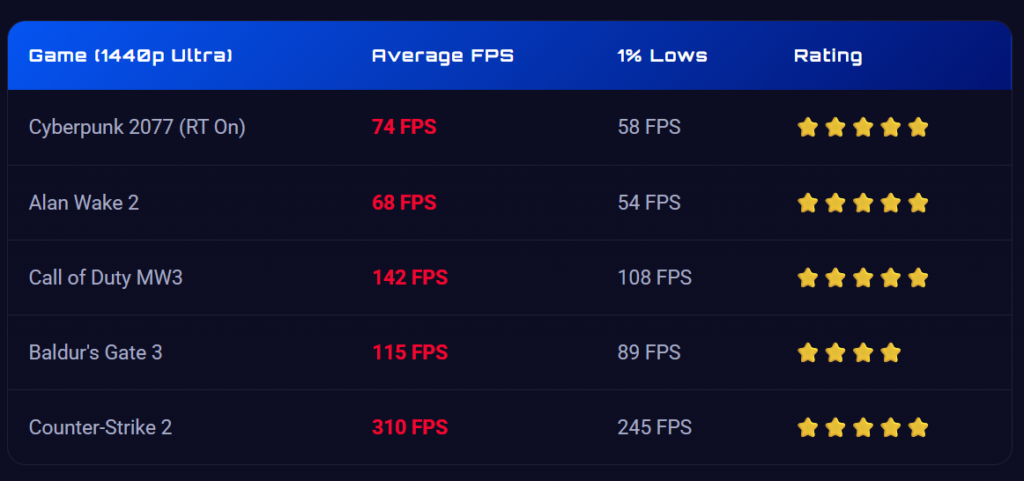Click the Call of Duty MW3 game name
This screenshot has width=1024, height=481.
pyautogui.click(x=106, y=278)
